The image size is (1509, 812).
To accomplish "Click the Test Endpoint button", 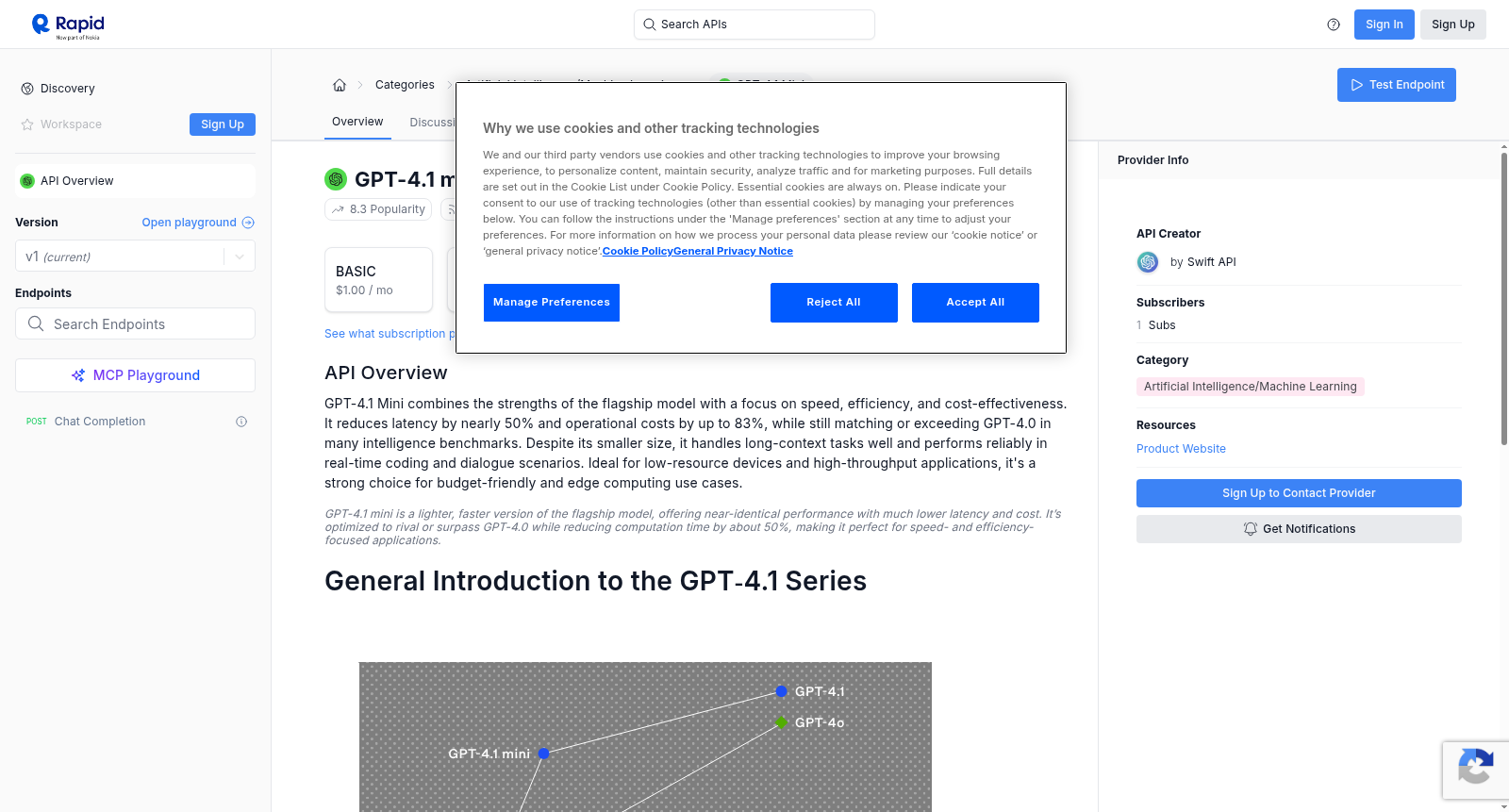I will coord(1397,85).
